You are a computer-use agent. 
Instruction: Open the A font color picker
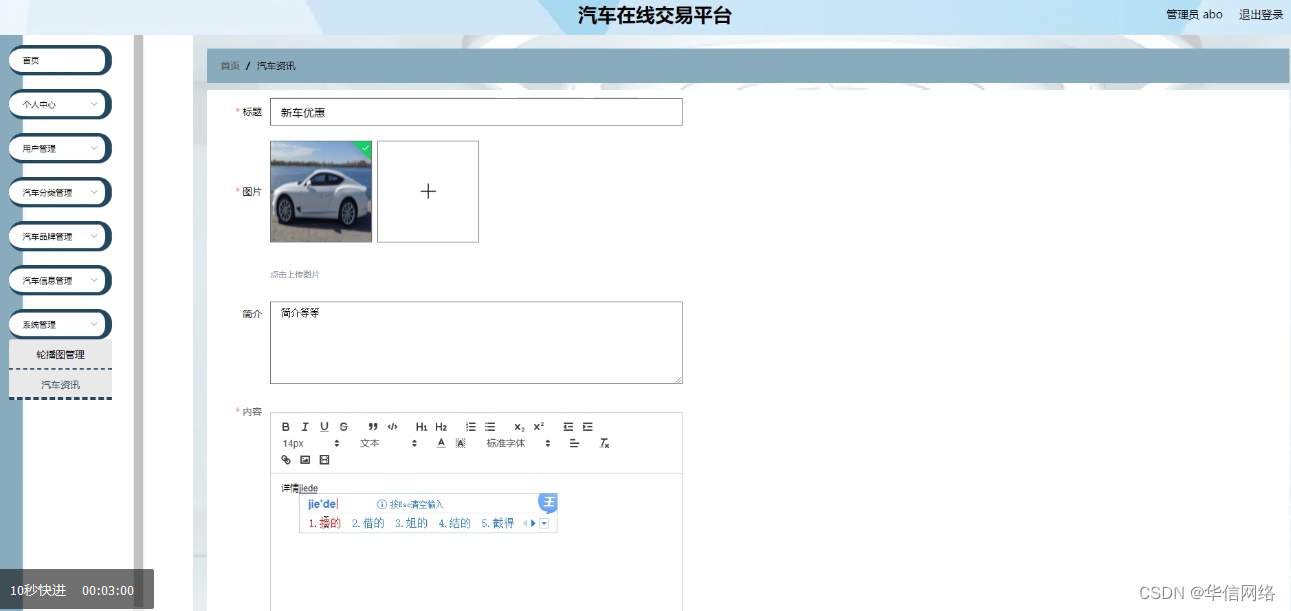click(440, 443)
